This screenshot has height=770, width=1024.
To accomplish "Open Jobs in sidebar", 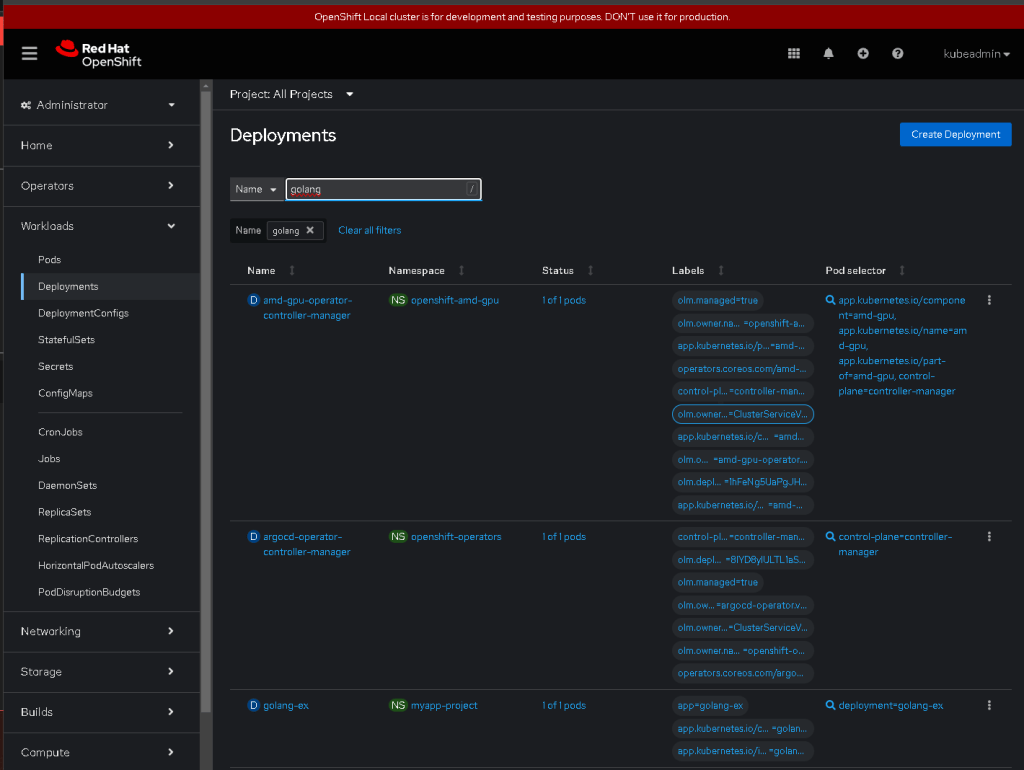I will [49, 458].
